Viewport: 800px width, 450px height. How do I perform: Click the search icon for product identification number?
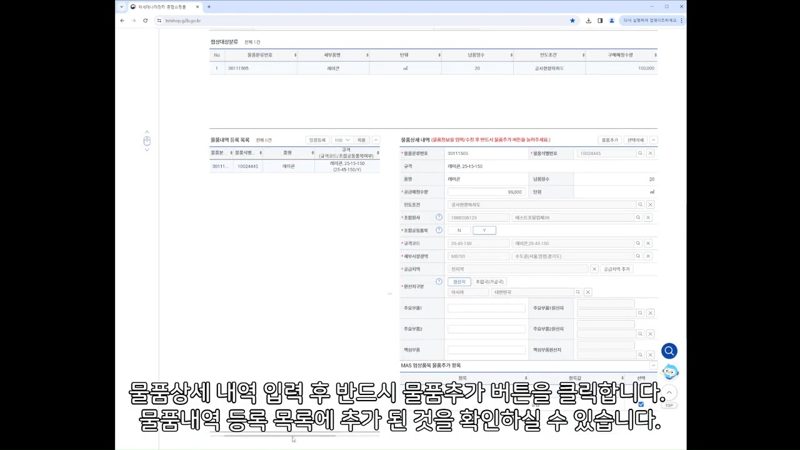click(640, 153)
